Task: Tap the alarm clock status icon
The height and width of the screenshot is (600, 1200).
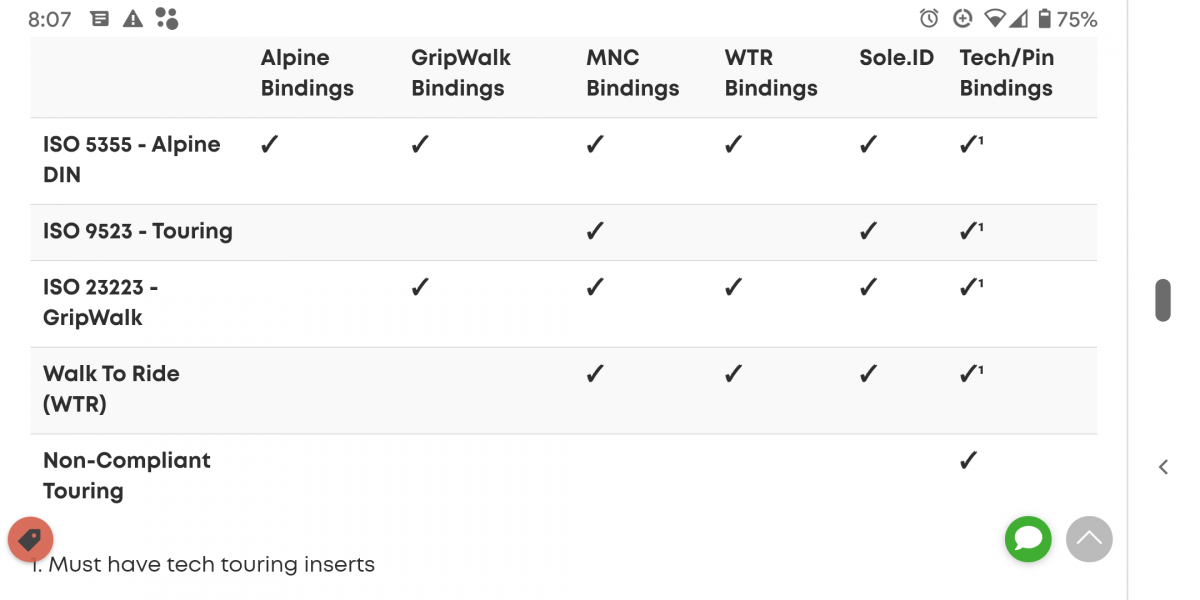Action: tap(929, 19)
